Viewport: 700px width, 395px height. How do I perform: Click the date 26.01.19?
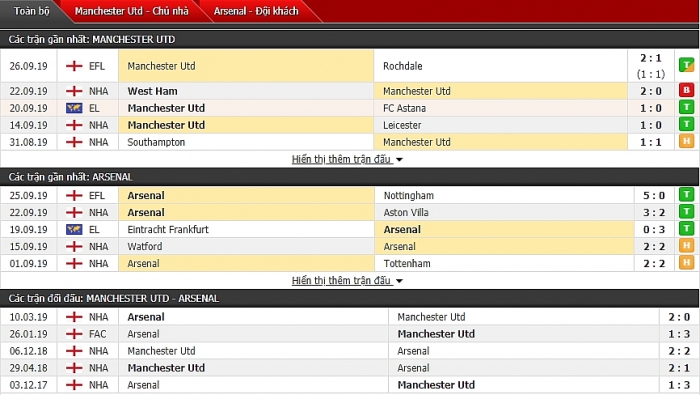(x=29, y=334)
